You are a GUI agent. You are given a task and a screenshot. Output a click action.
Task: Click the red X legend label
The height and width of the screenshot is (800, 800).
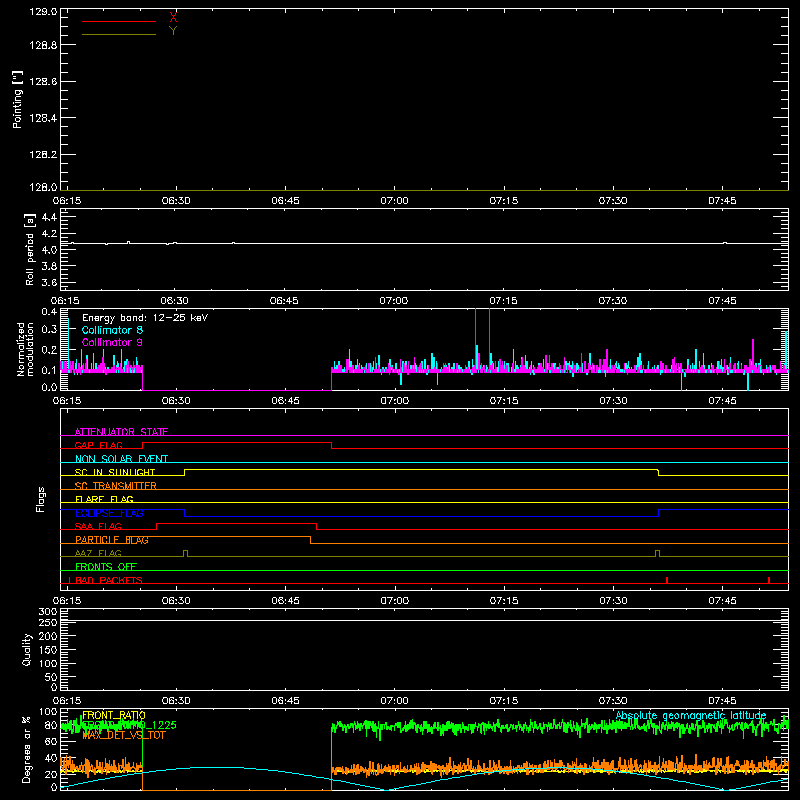tap(173, 18)
